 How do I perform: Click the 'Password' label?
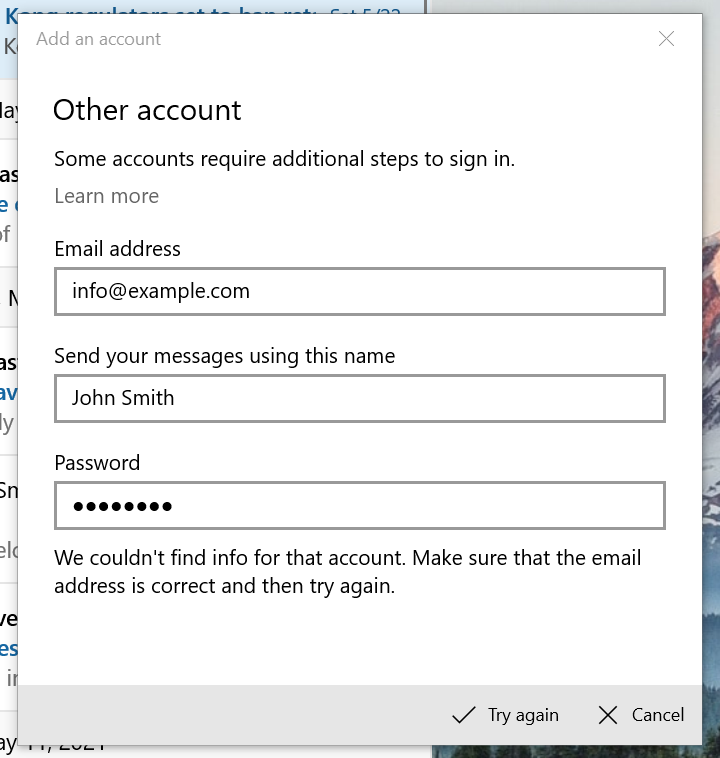coord(97,463)
